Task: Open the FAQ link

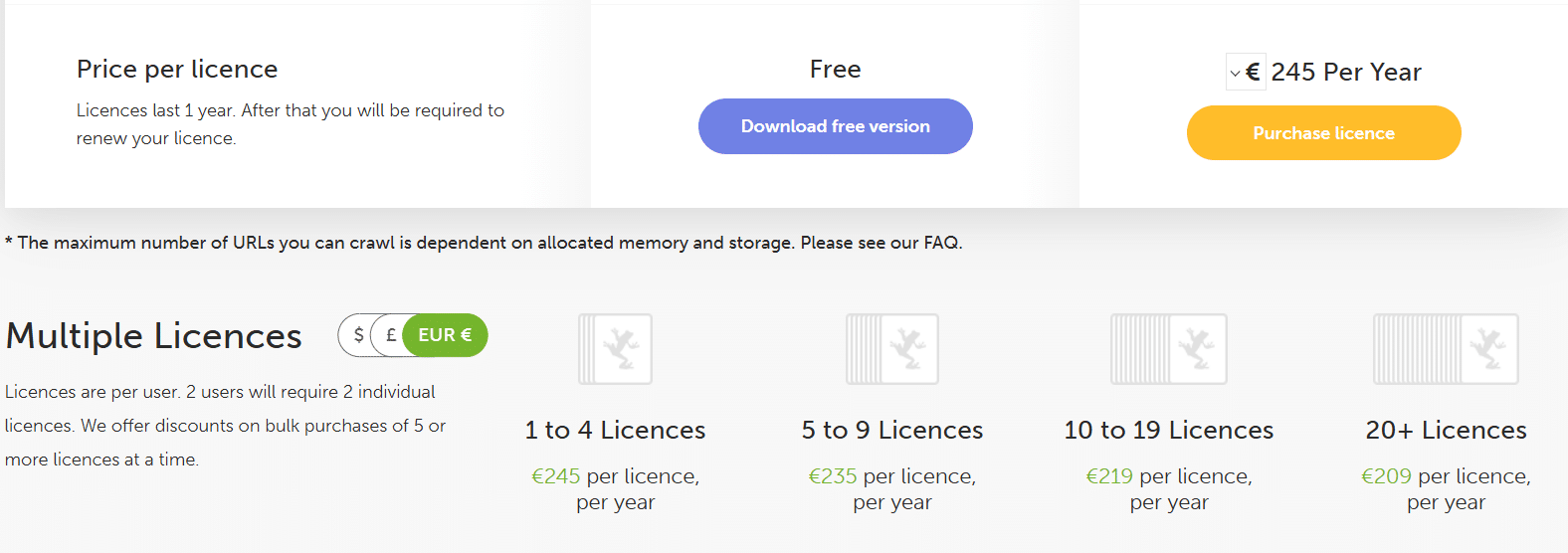Action: click(940, 243)
